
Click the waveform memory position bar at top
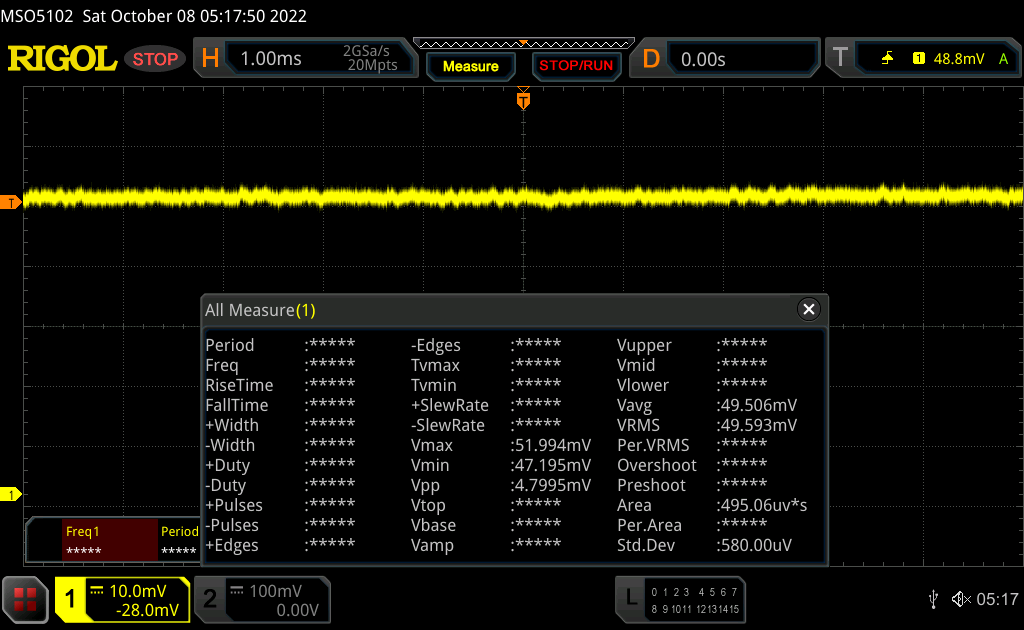(523, 43)
